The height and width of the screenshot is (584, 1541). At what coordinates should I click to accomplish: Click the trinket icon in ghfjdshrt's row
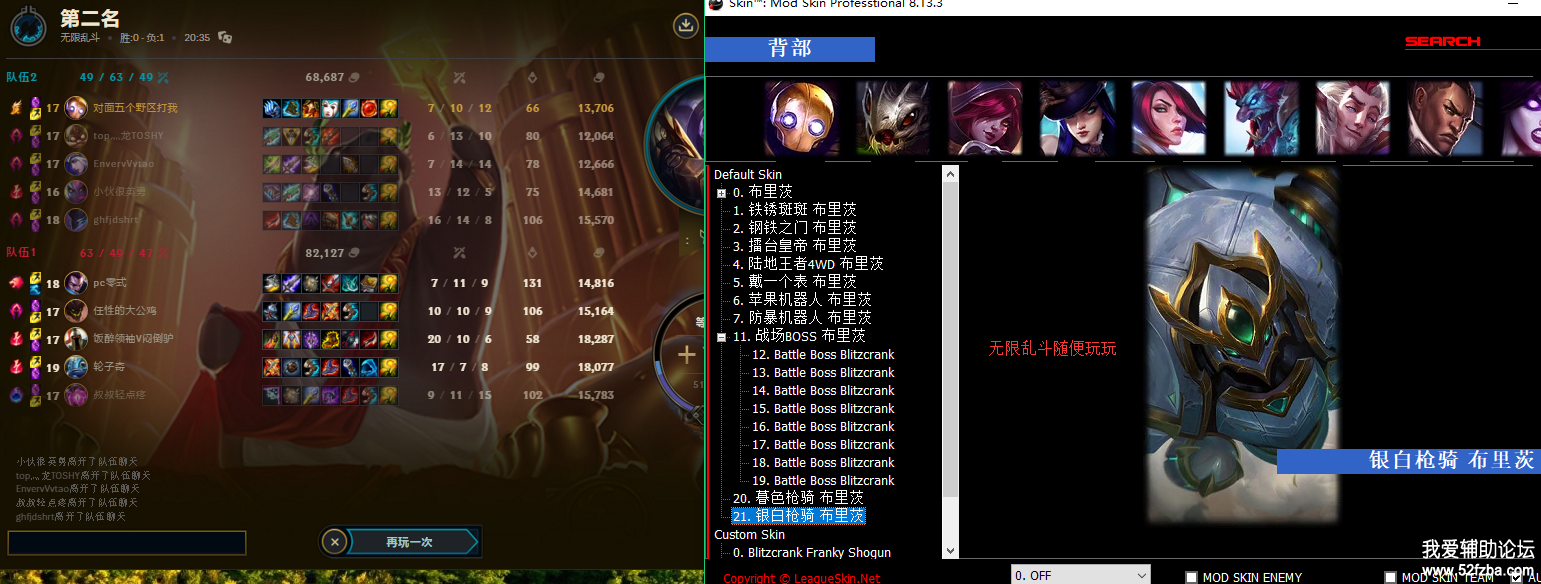[389, 220]
